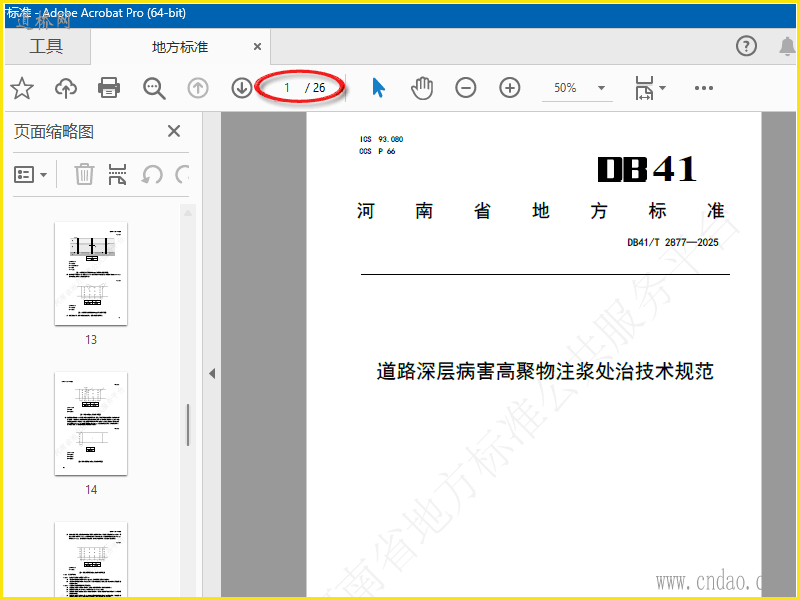800x600 pixels.
Task: Open the 50% zoom level dropdown
Action: [602, 88]
